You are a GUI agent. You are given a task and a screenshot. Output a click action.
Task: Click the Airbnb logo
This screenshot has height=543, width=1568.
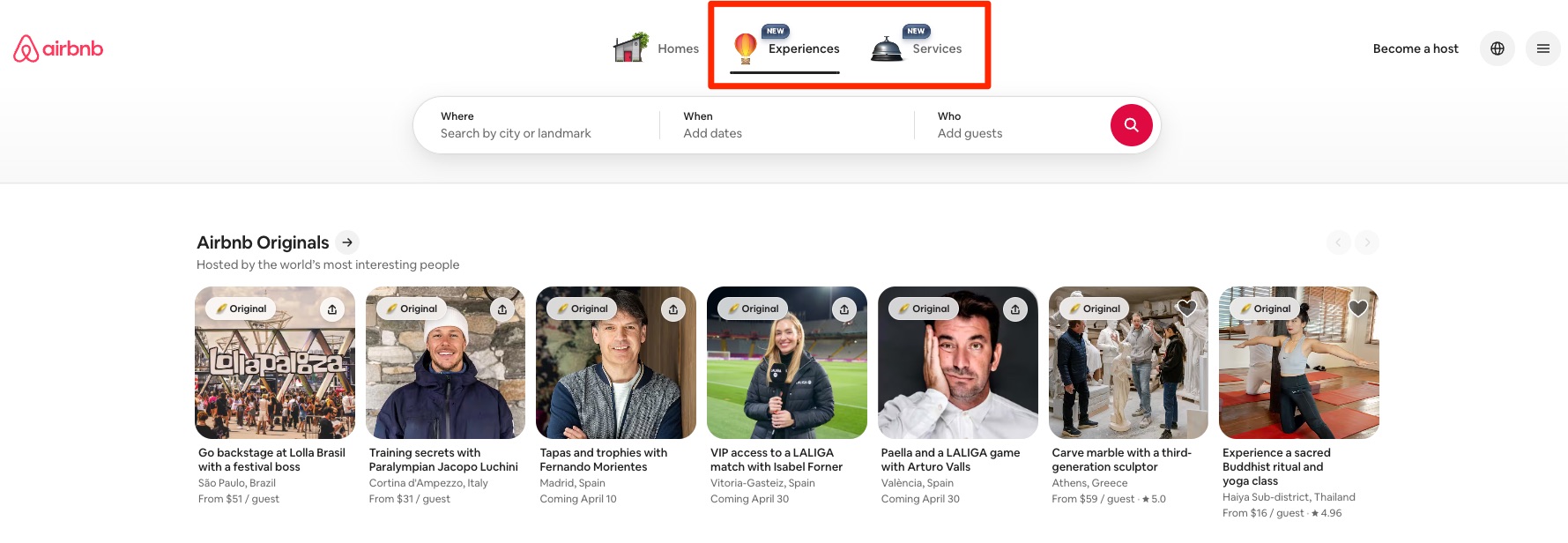58,48
